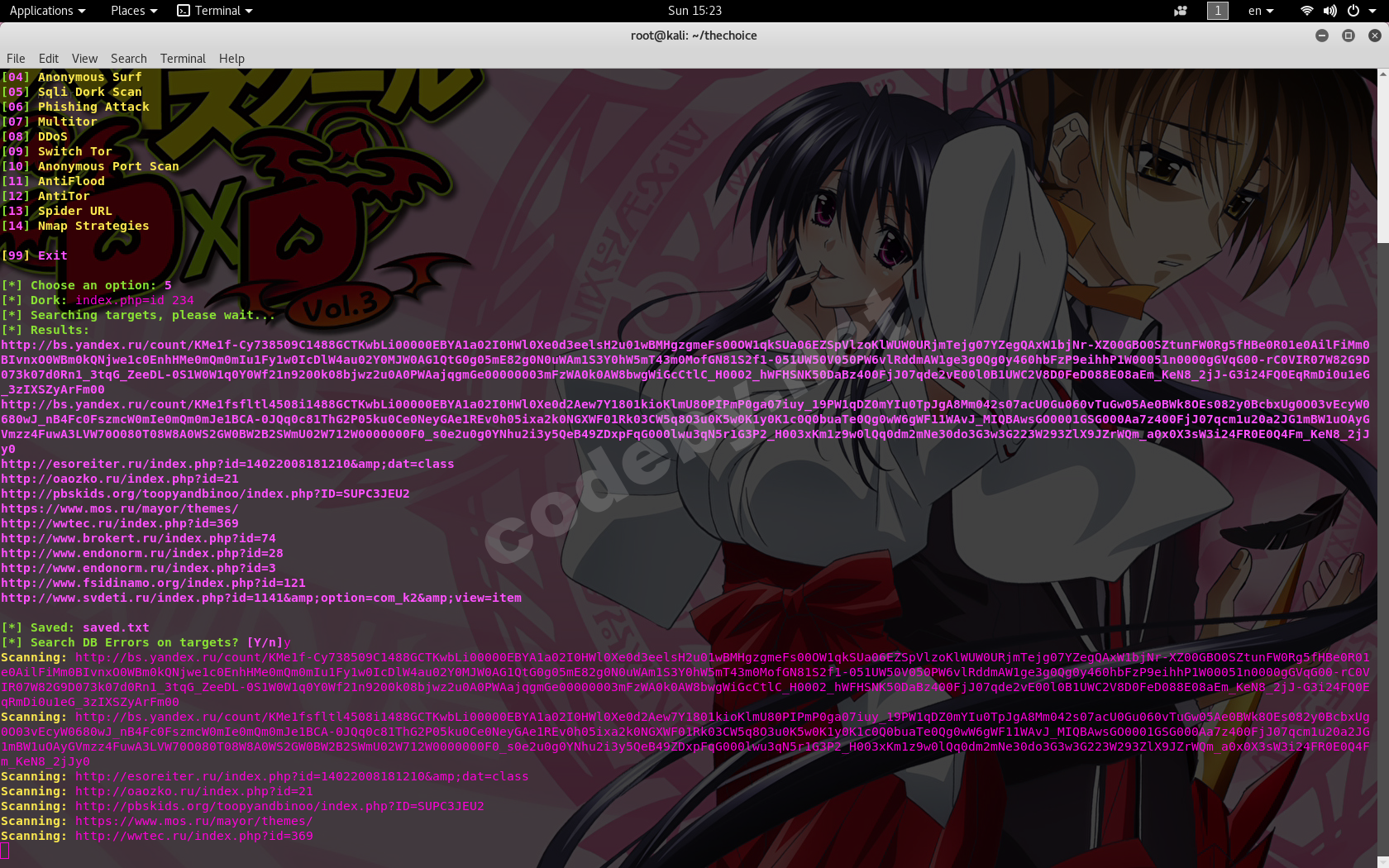Open the Terminal menu in the menu bar
The image size is (1389, 868).
[x=183, y=59]
